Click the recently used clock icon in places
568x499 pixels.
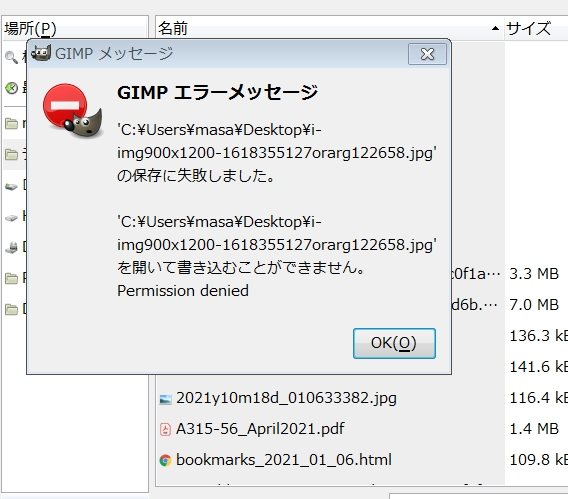(x=11, y=88)
